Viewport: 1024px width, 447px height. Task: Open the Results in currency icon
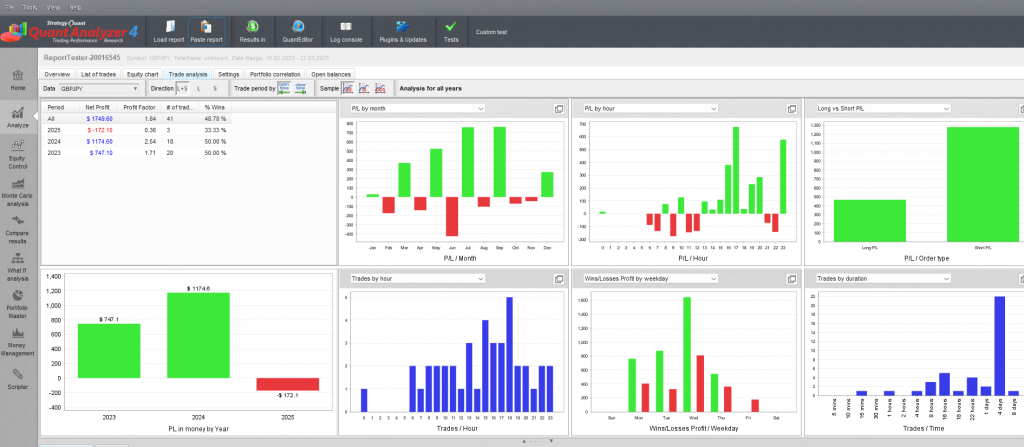[252, 30]
